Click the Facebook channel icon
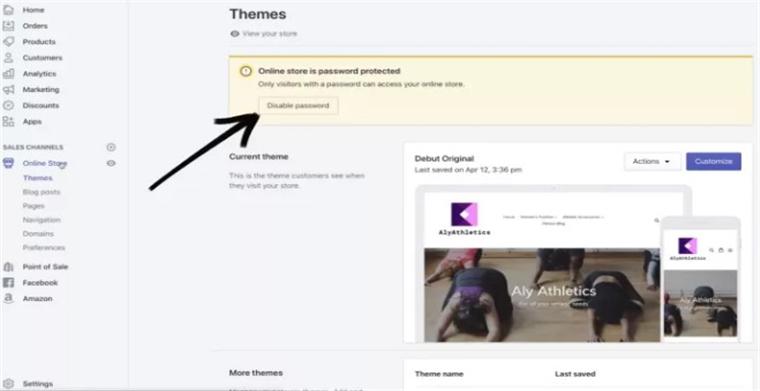 coord(8,282)
